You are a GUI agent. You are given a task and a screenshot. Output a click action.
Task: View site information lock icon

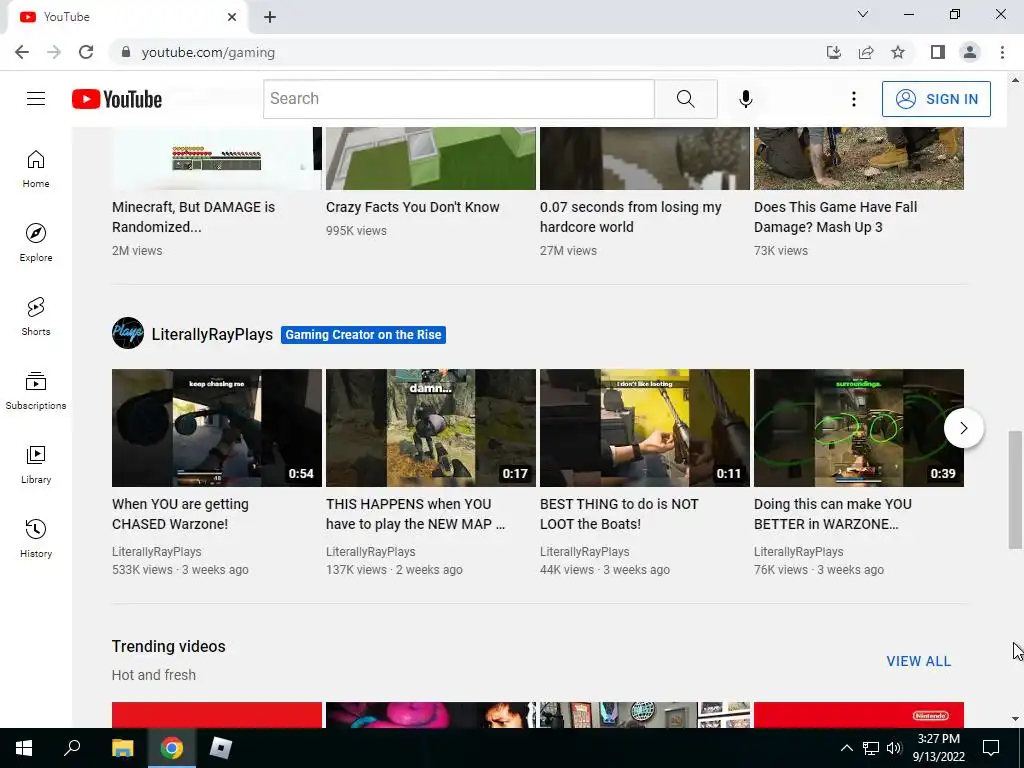tap(126, 52)
